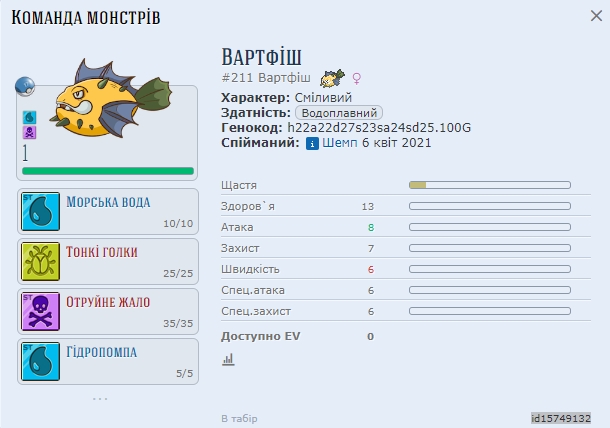Click the Отруйне жало poison skull icon
This screenshot has width=610, height=428.
40,311
